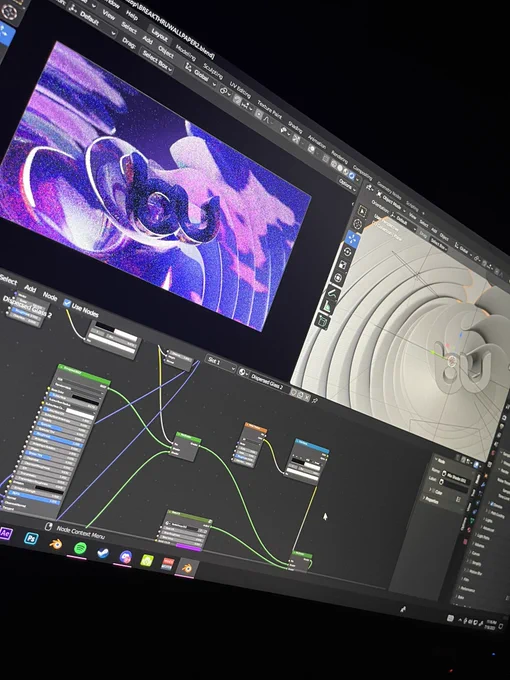
Task: Open the Object menu in top viewport header
Action: pyautogui.click(x=166, y=51)
